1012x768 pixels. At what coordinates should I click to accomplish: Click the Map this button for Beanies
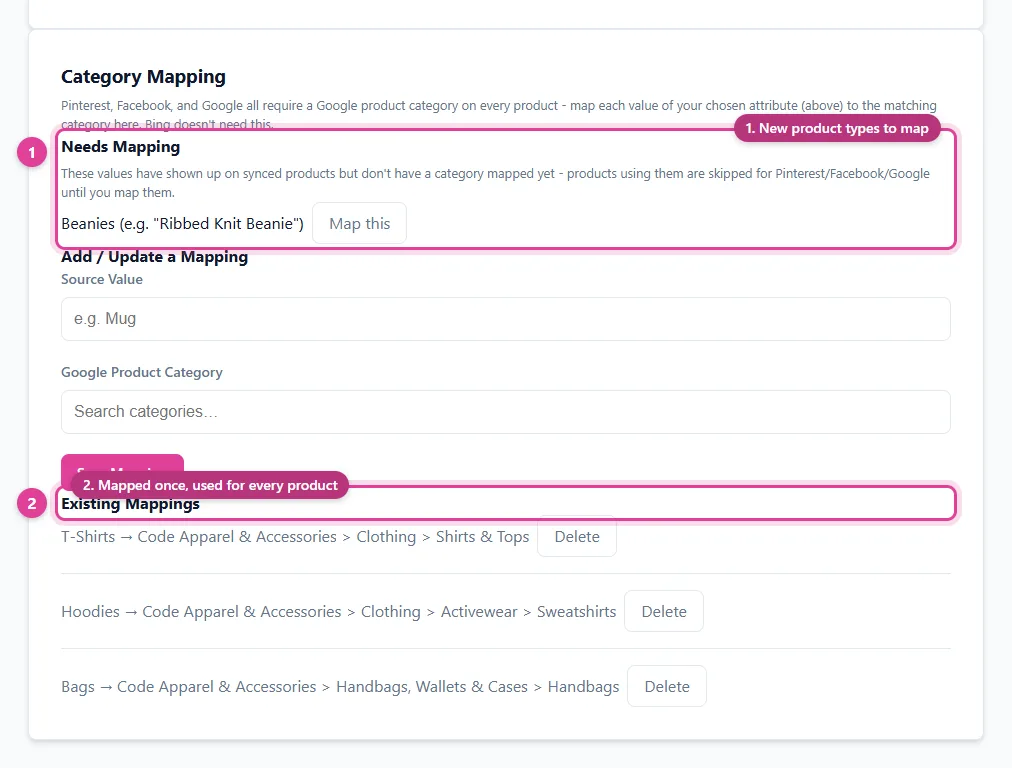click(x=359, y=223)
